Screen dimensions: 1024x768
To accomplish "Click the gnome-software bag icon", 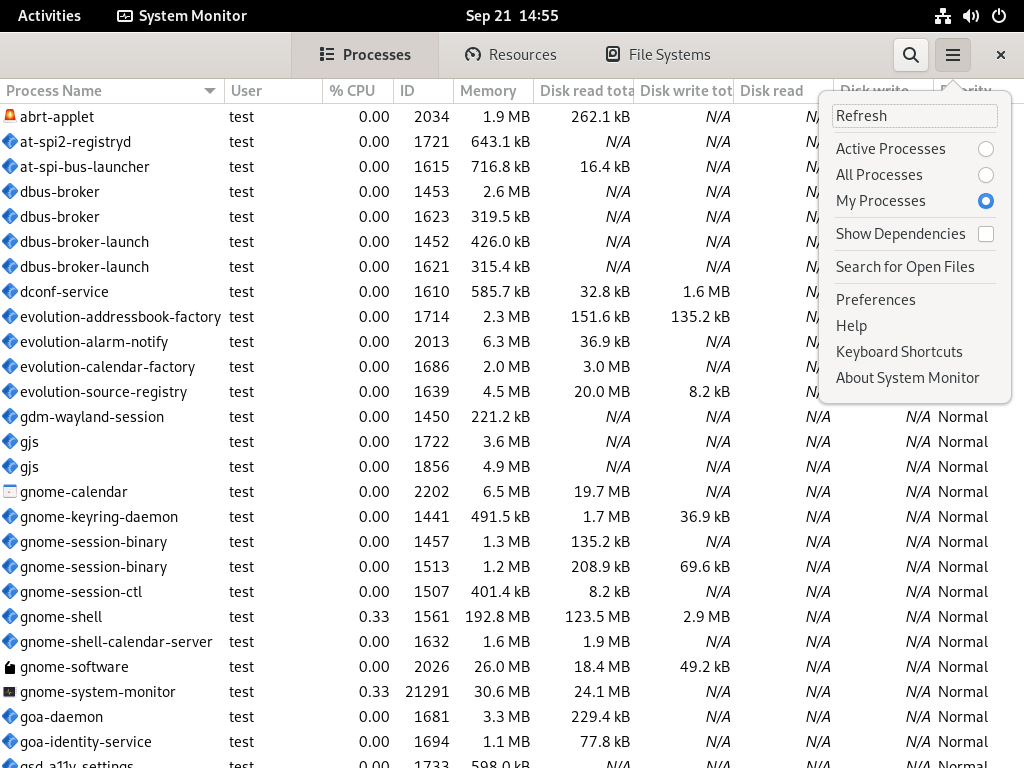I will click(10, 667).
